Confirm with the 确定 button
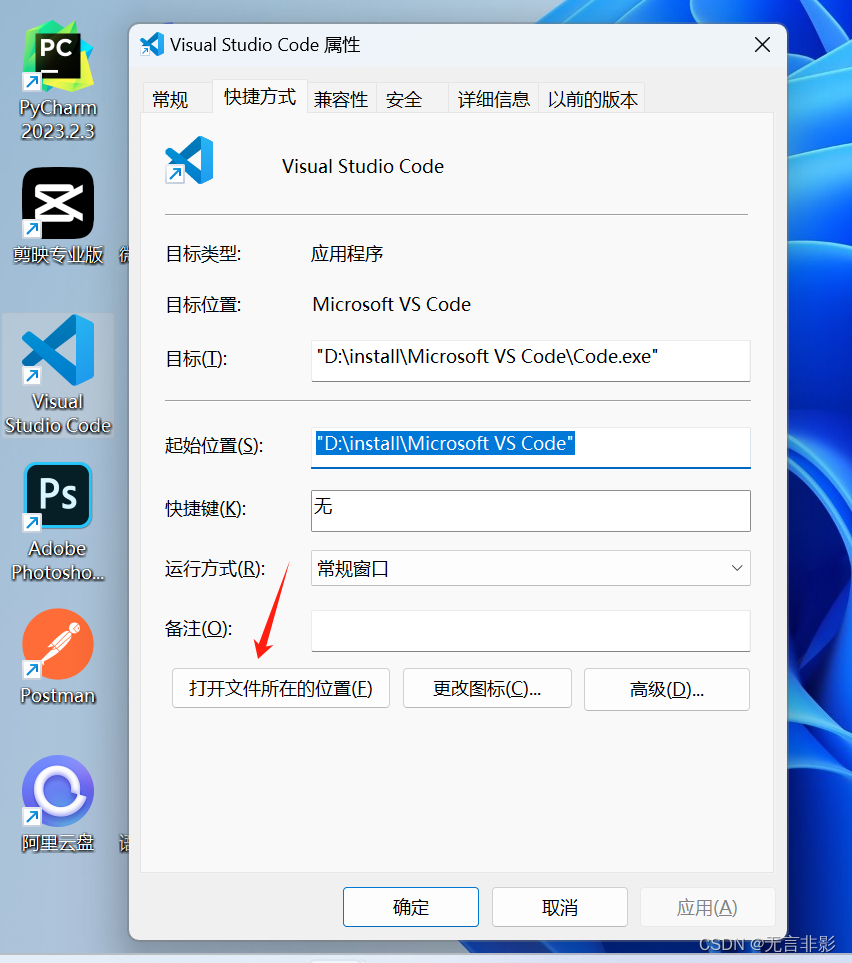852x963 pixels. pos(411,906)
